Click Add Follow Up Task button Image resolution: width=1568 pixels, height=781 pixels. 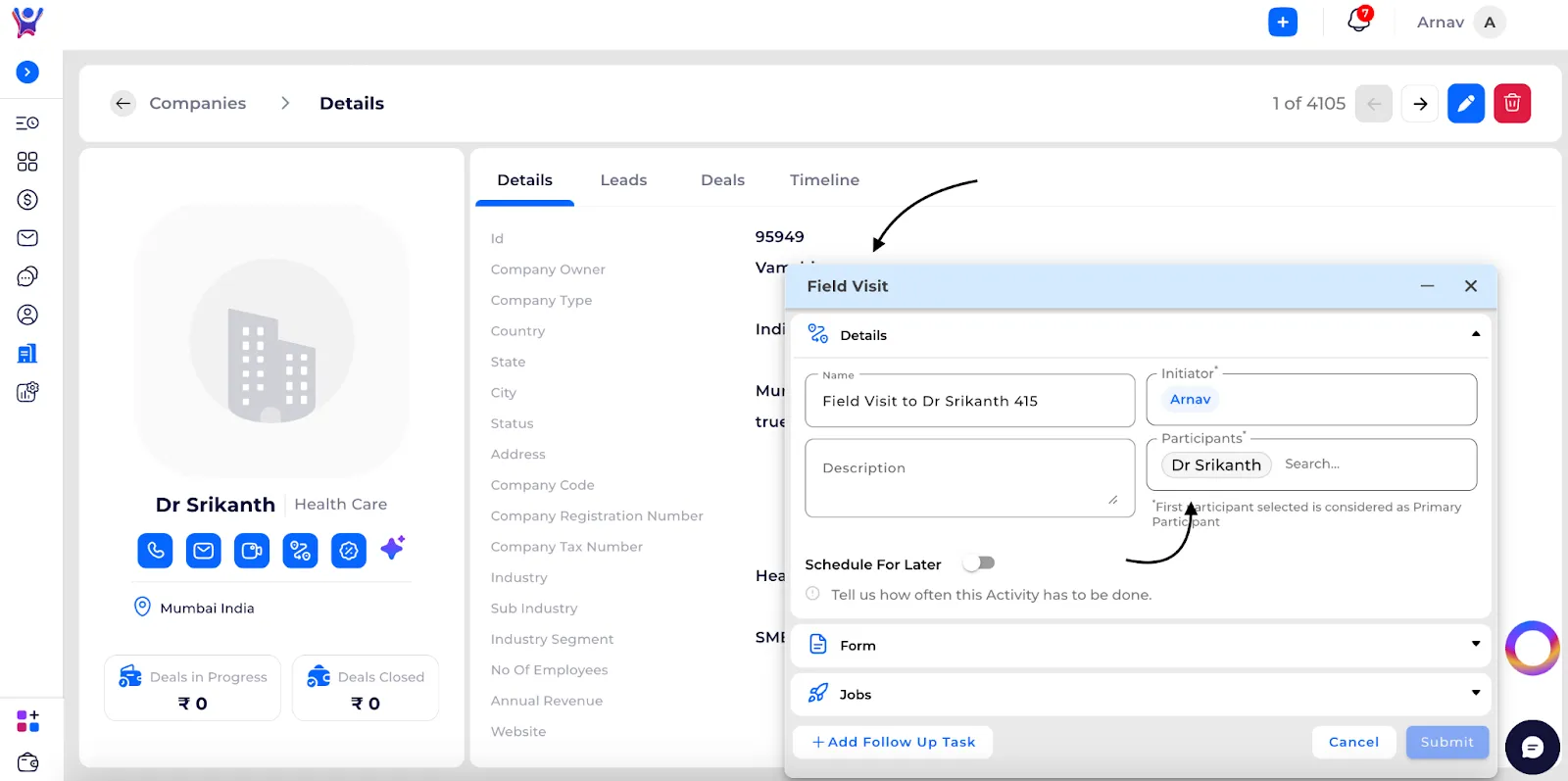point(893,742)
